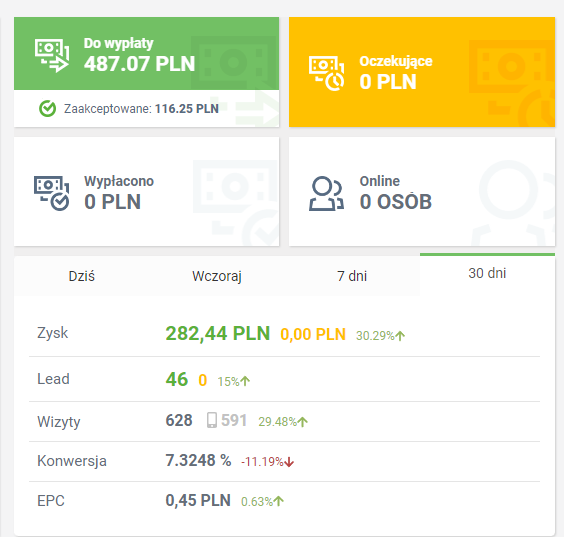Click the mobile phone icon beside 591
The image size is (564, 537).
pos(212,420)
